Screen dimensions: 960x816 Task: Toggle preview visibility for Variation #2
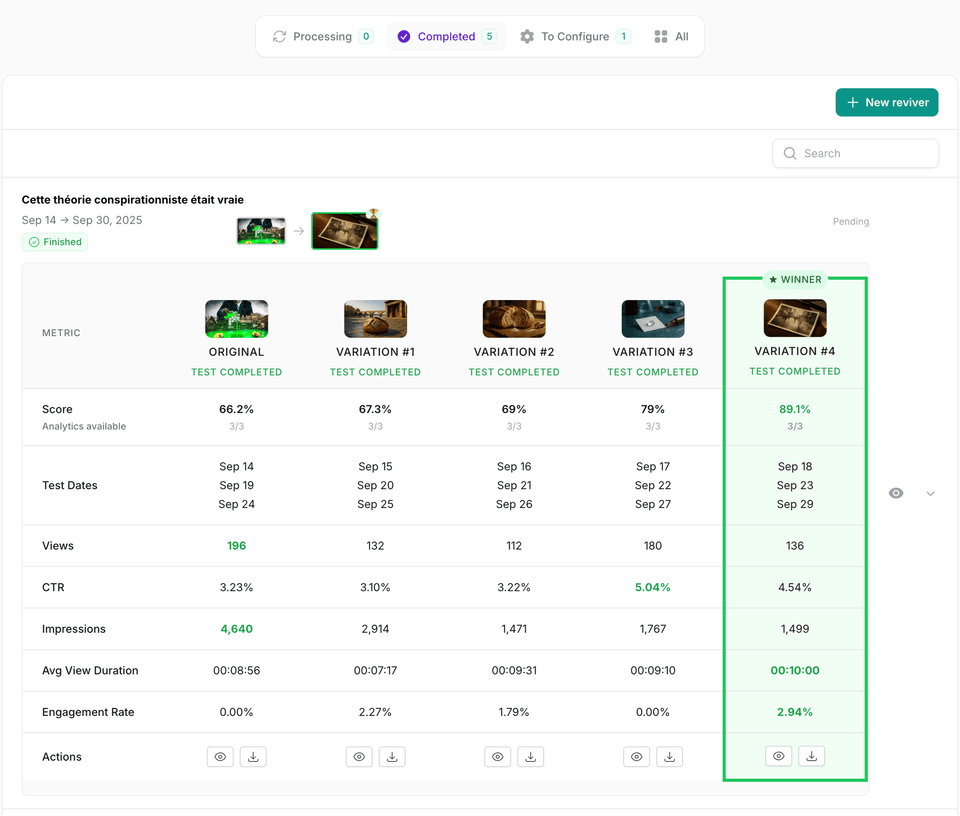click(497, 756)
